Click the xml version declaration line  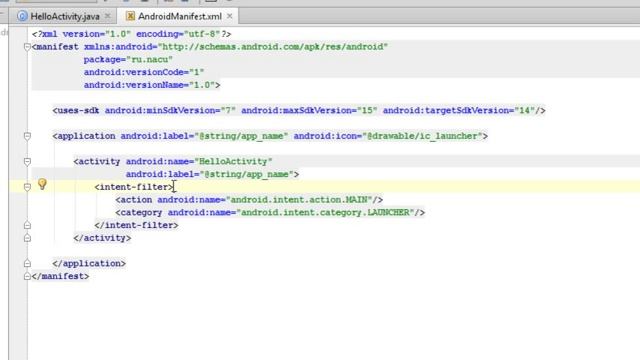tap(131, 34)
